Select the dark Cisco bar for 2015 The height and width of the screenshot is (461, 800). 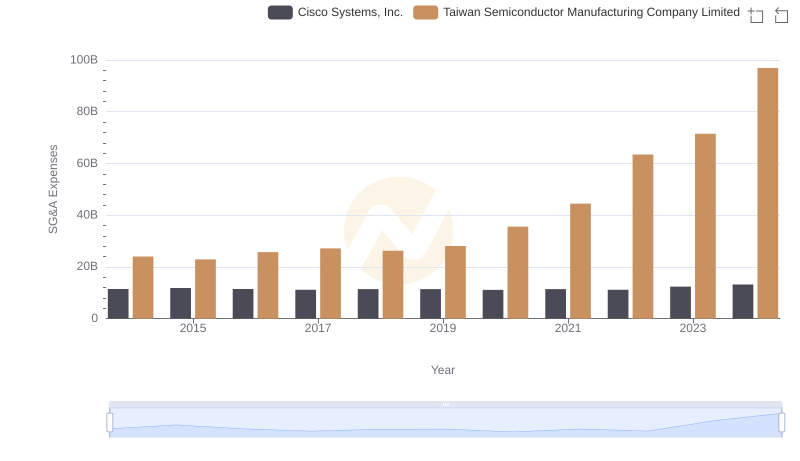pos(181,303)
